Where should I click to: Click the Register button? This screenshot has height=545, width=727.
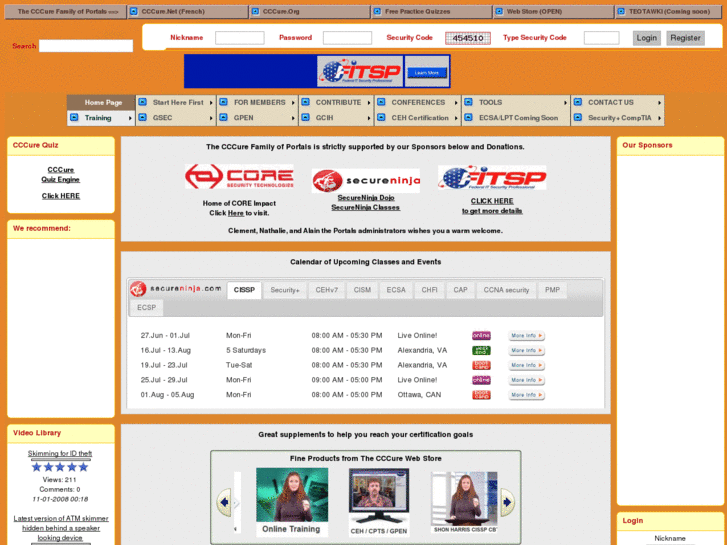[685, 38]
